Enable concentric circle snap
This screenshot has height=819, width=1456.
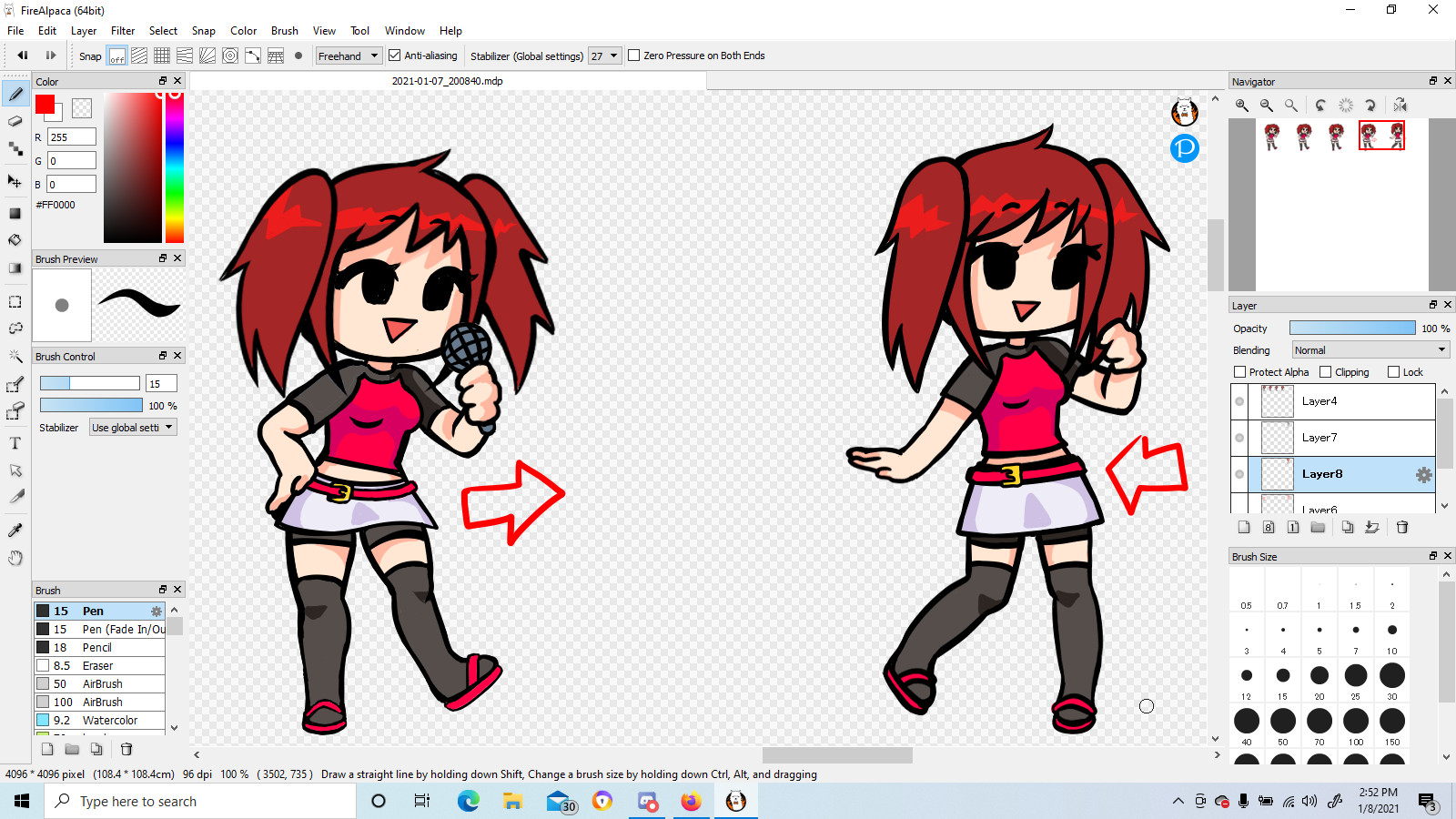pos(230,56)
